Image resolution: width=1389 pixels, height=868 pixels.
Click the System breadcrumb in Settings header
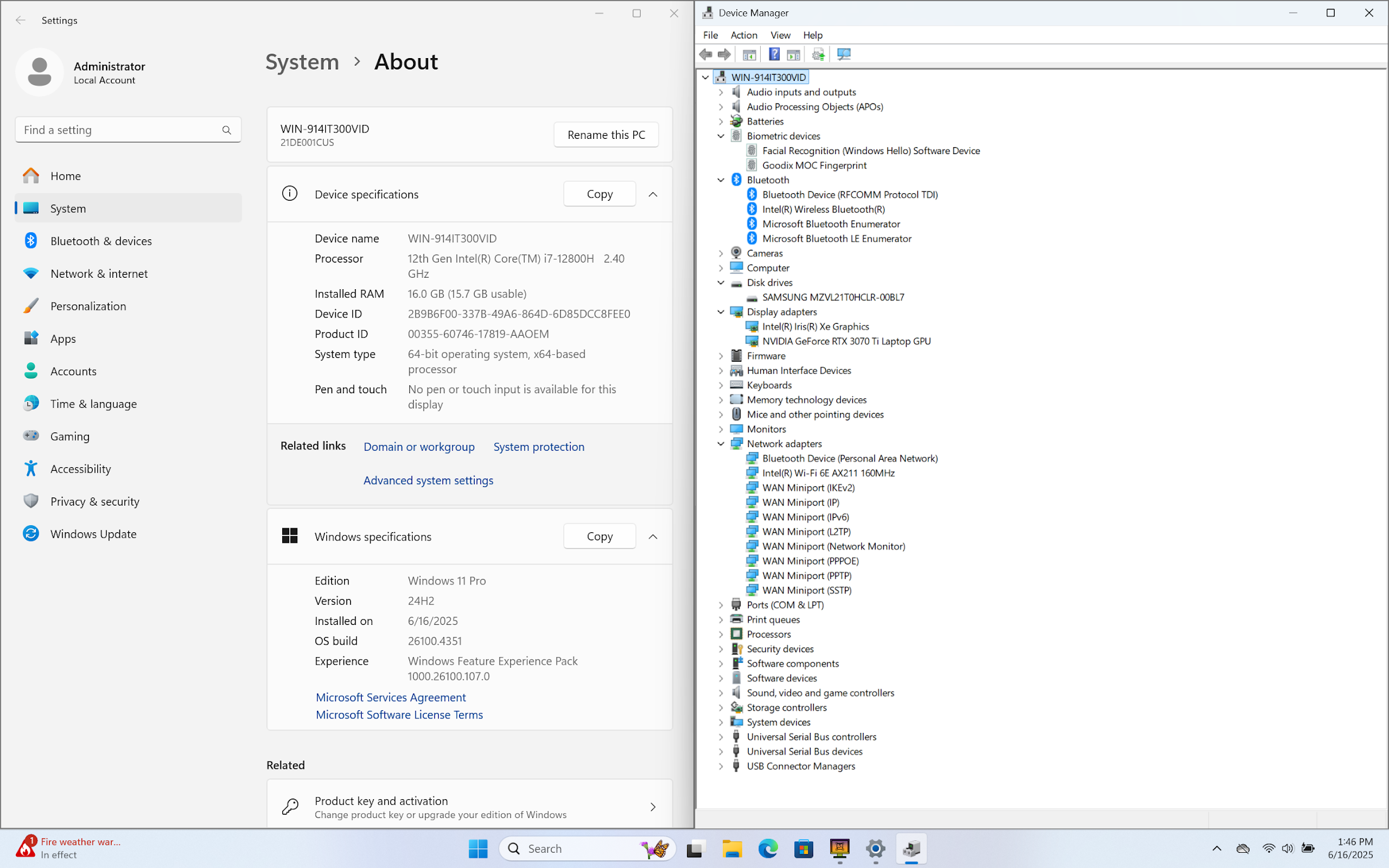[302, 62]
